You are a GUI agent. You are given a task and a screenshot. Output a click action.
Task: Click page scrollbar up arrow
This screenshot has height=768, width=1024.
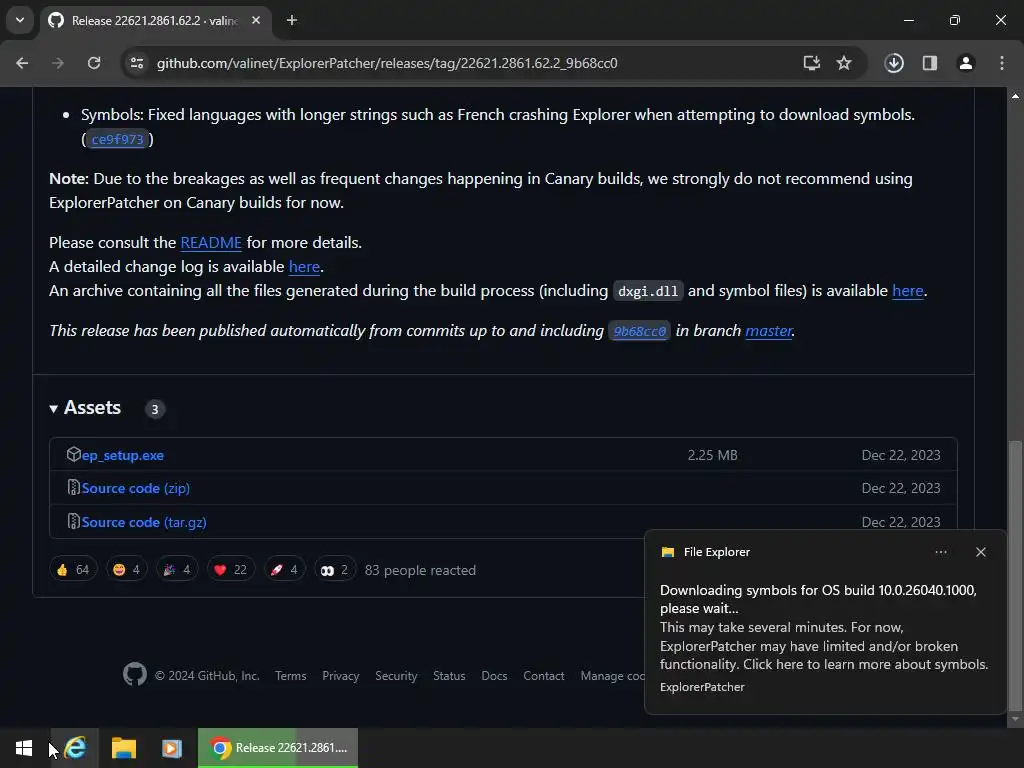coord(1016,96)
